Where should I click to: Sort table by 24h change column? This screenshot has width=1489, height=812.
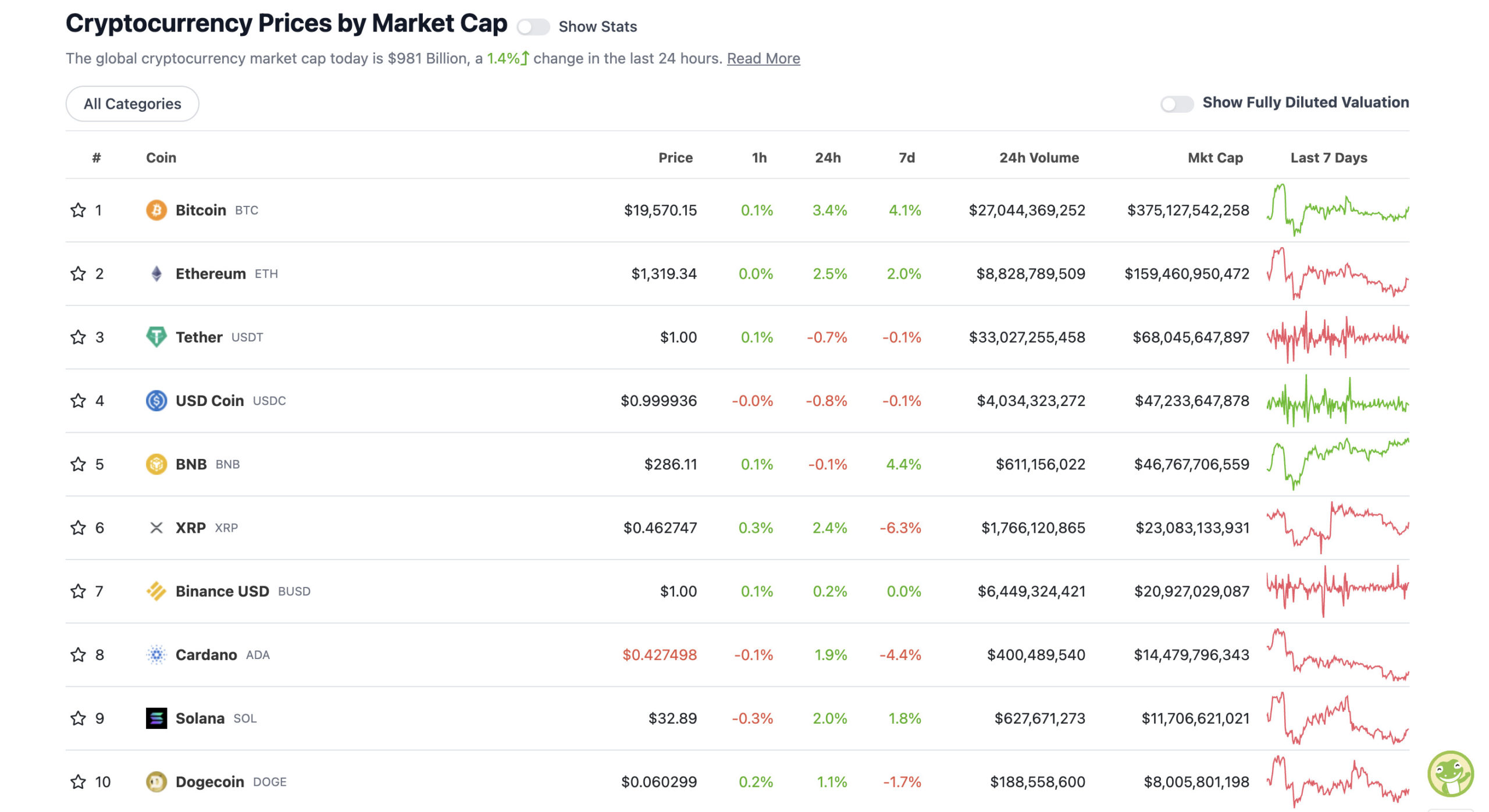(828, 158)
